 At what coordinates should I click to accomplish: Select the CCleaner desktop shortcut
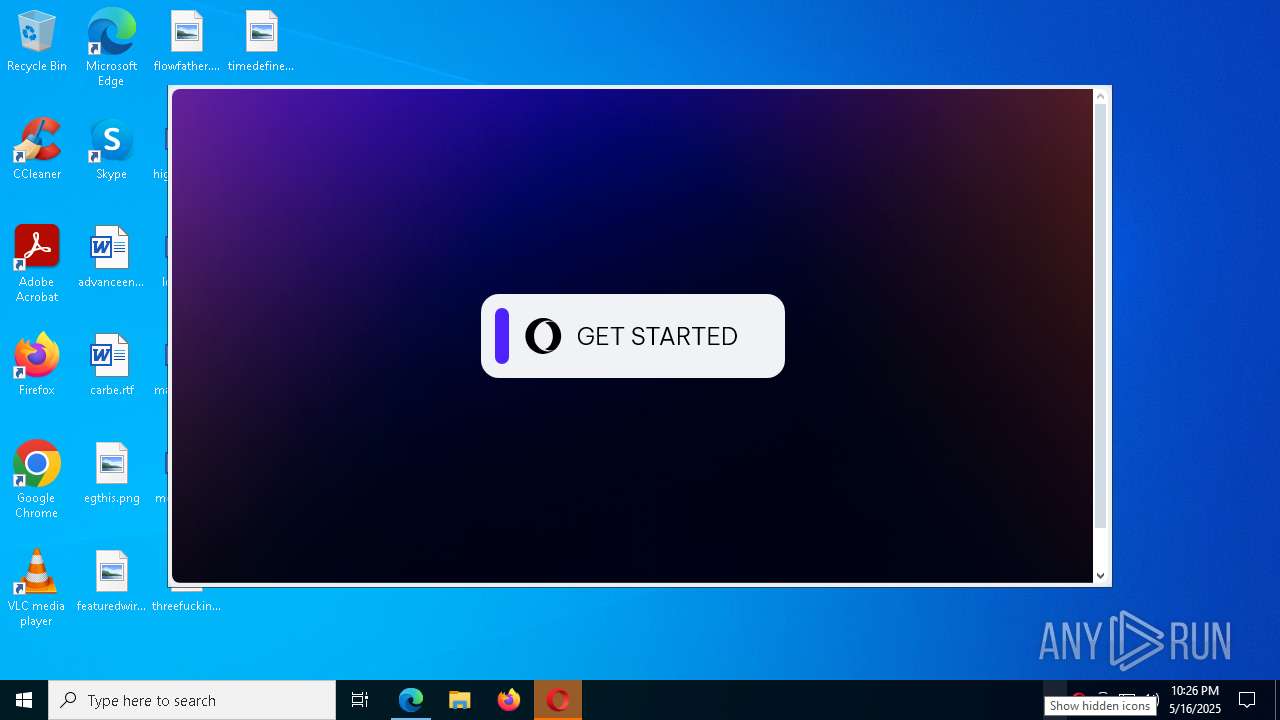pos(37,150)
